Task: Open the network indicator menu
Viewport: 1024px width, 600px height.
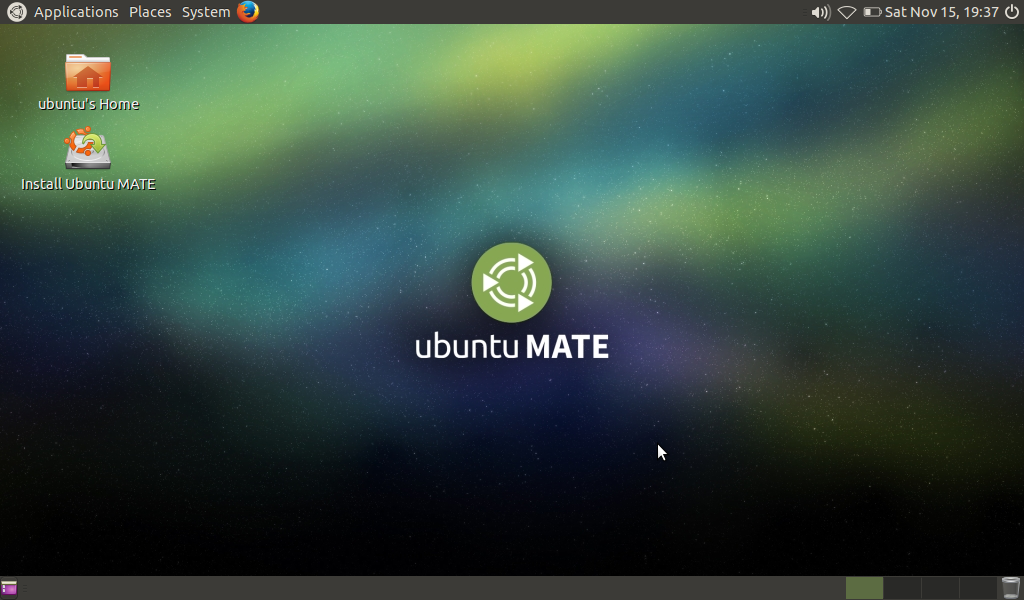Action: click(846, 12)
